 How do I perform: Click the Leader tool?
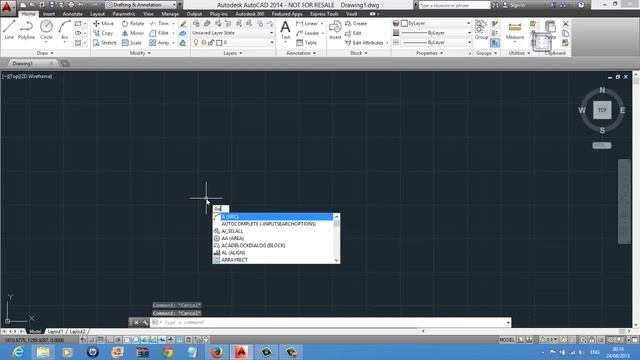[307, 33]
